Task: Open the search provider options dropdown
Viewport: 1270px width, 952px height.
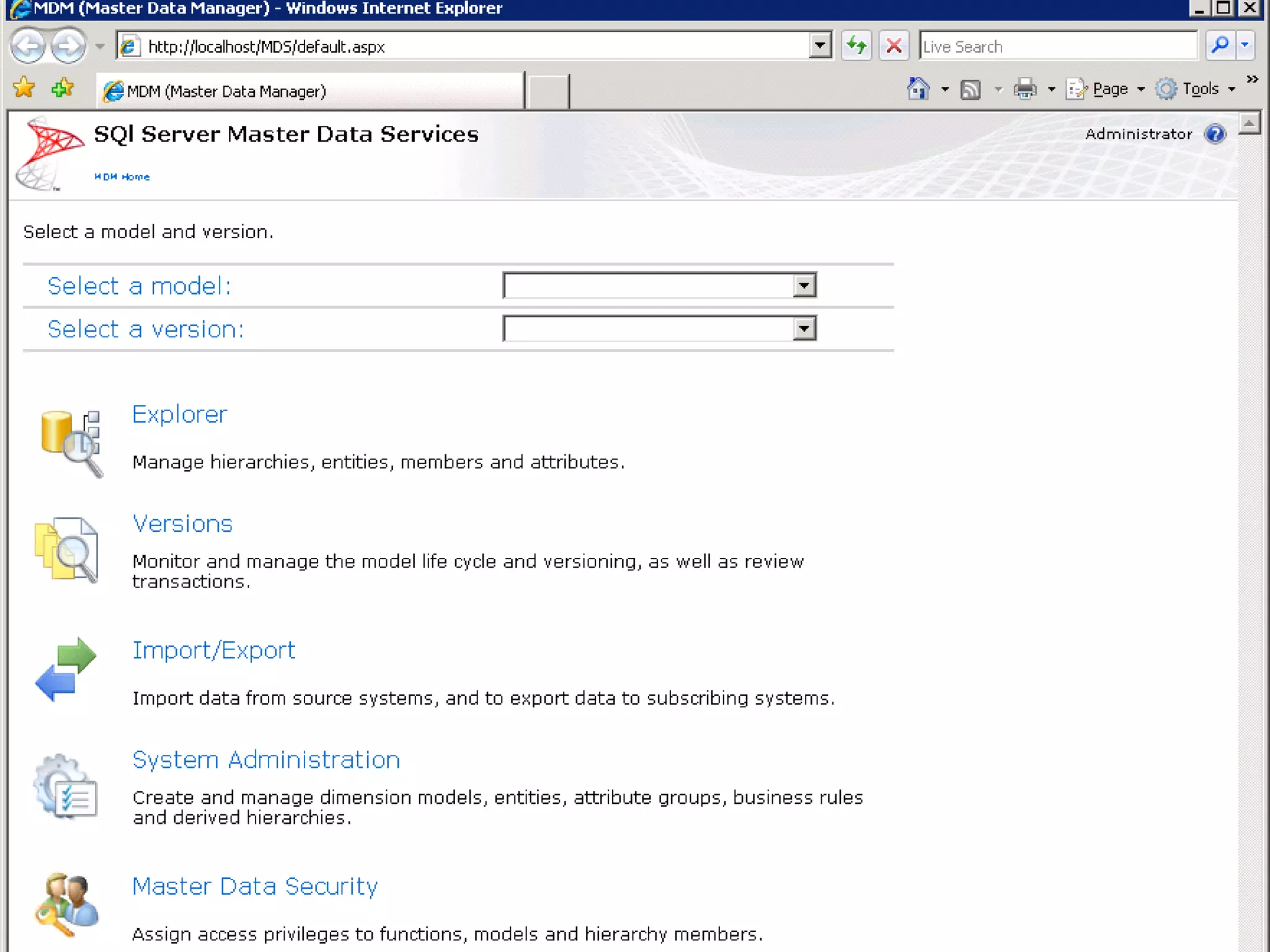Action: [x=1245, y=45]
